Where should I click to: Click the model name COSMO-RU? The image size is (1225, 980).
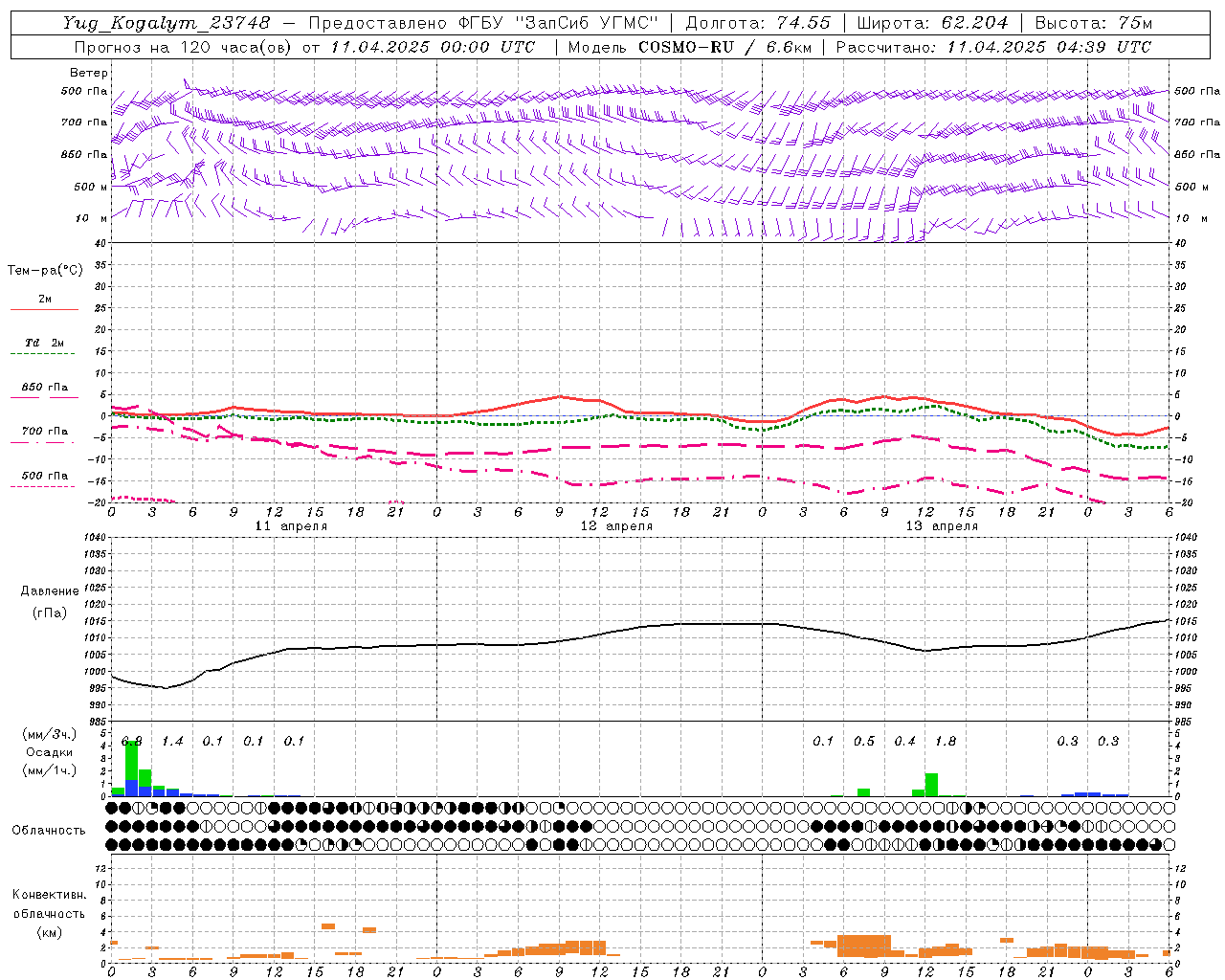point(686,47)
